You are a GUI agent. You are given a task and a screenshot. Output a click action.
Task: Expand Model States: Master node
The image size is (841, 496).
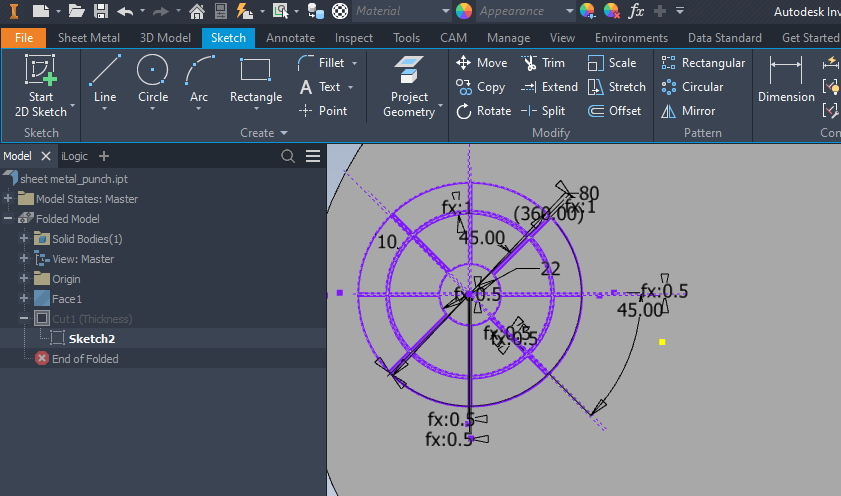pyautogui.click(x=8, y=199)
